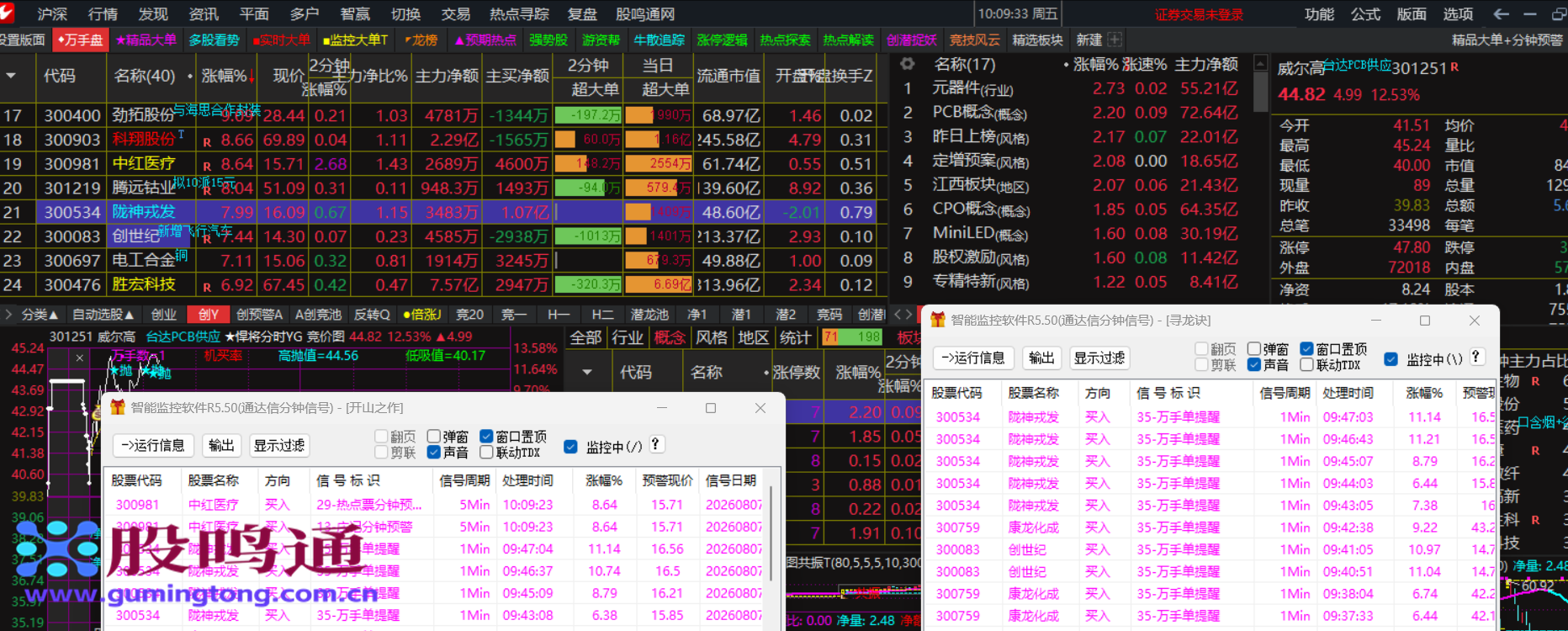Click the gift icon of 寻龙诀 window
The width and height of the screenshot is (1568, 631).
click(937, 320)
